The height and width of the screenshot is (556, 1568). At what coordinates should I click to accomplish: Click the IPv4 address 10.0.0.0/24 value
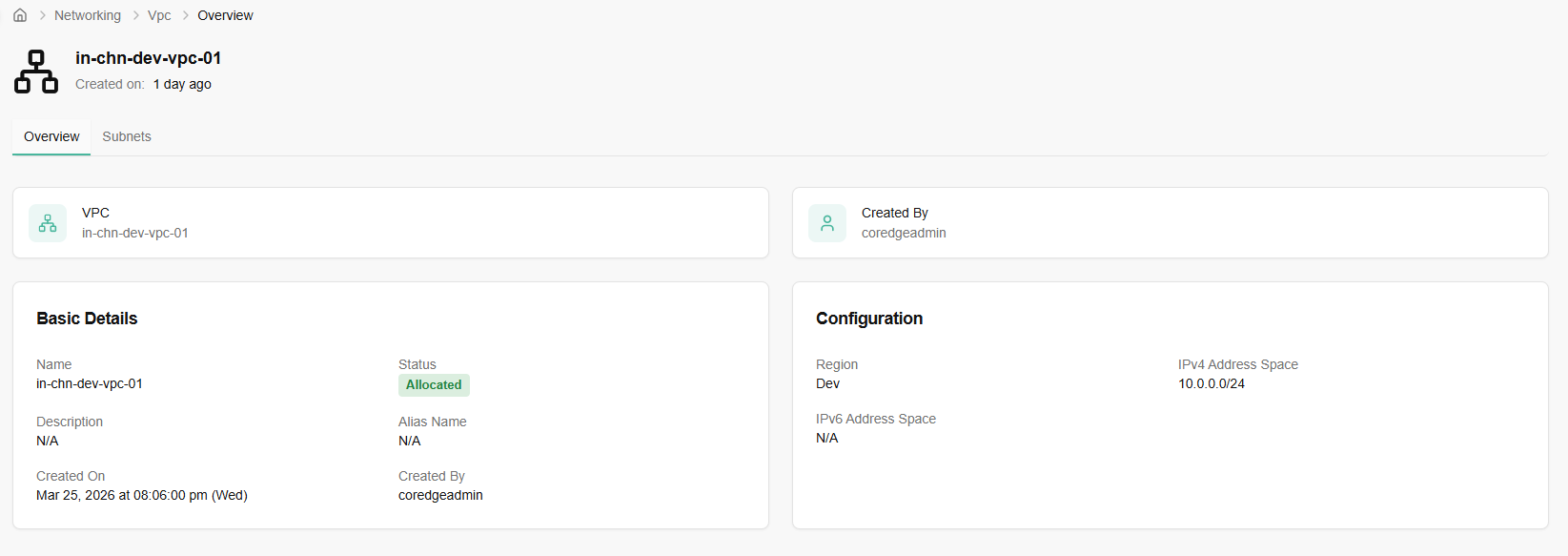(1212, 383)
